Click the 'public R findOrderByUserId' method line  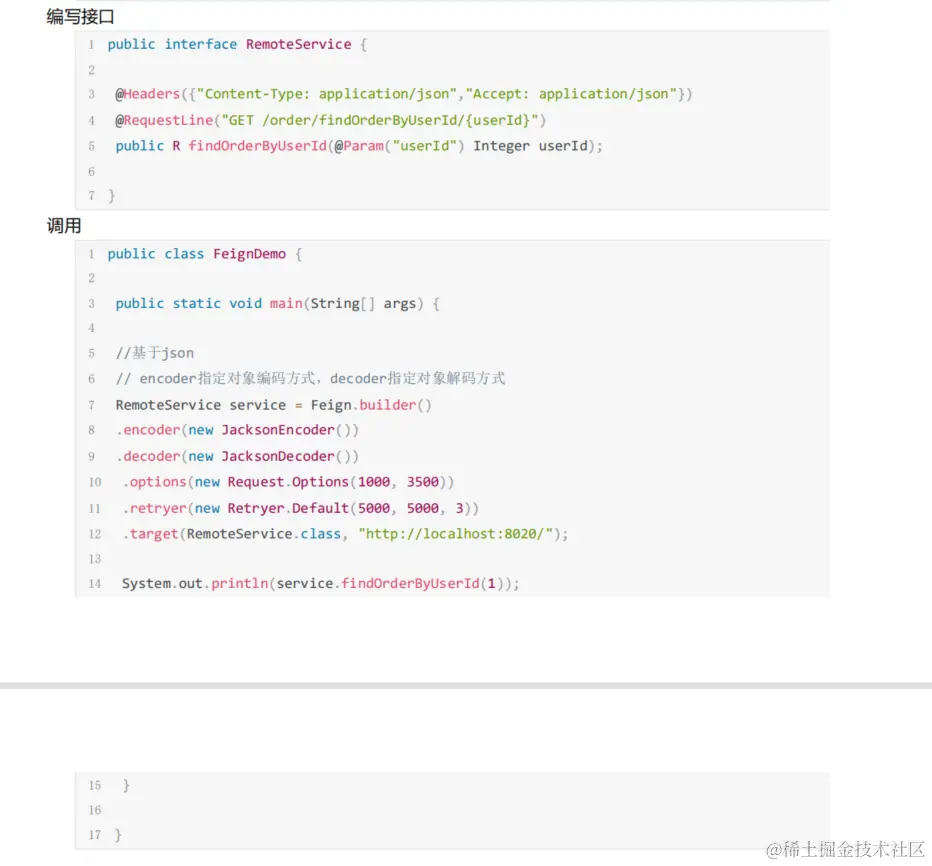(x=359, y=146)
